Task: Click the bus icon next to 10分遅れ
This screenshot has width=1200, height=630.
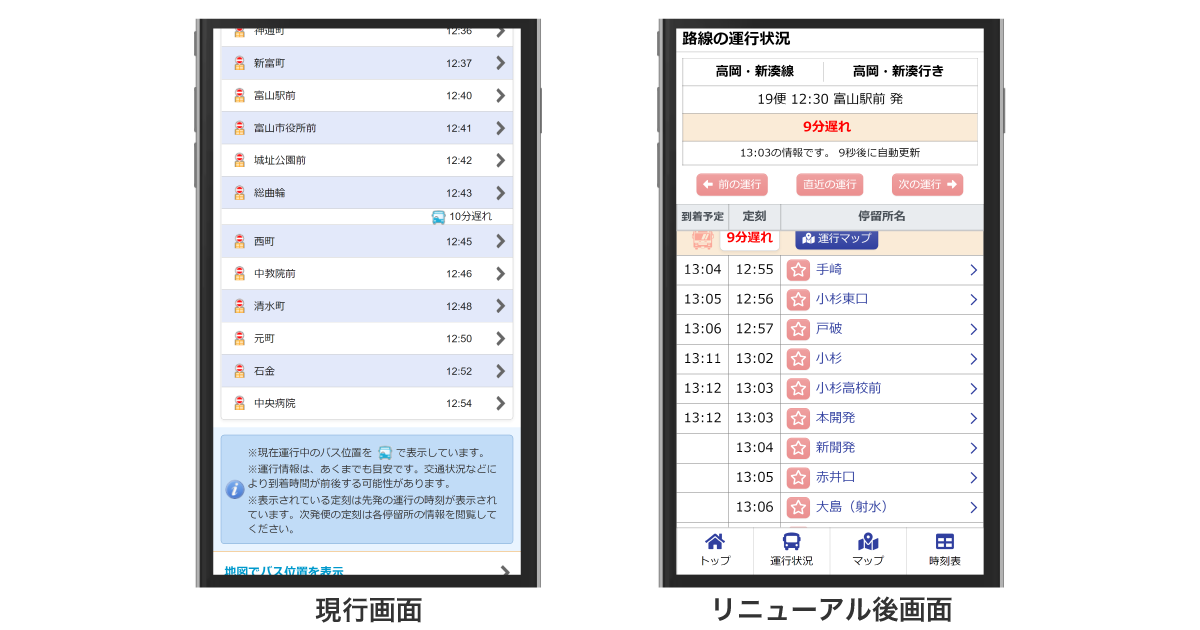Action: pyautogui.click(x=438, y=217)
